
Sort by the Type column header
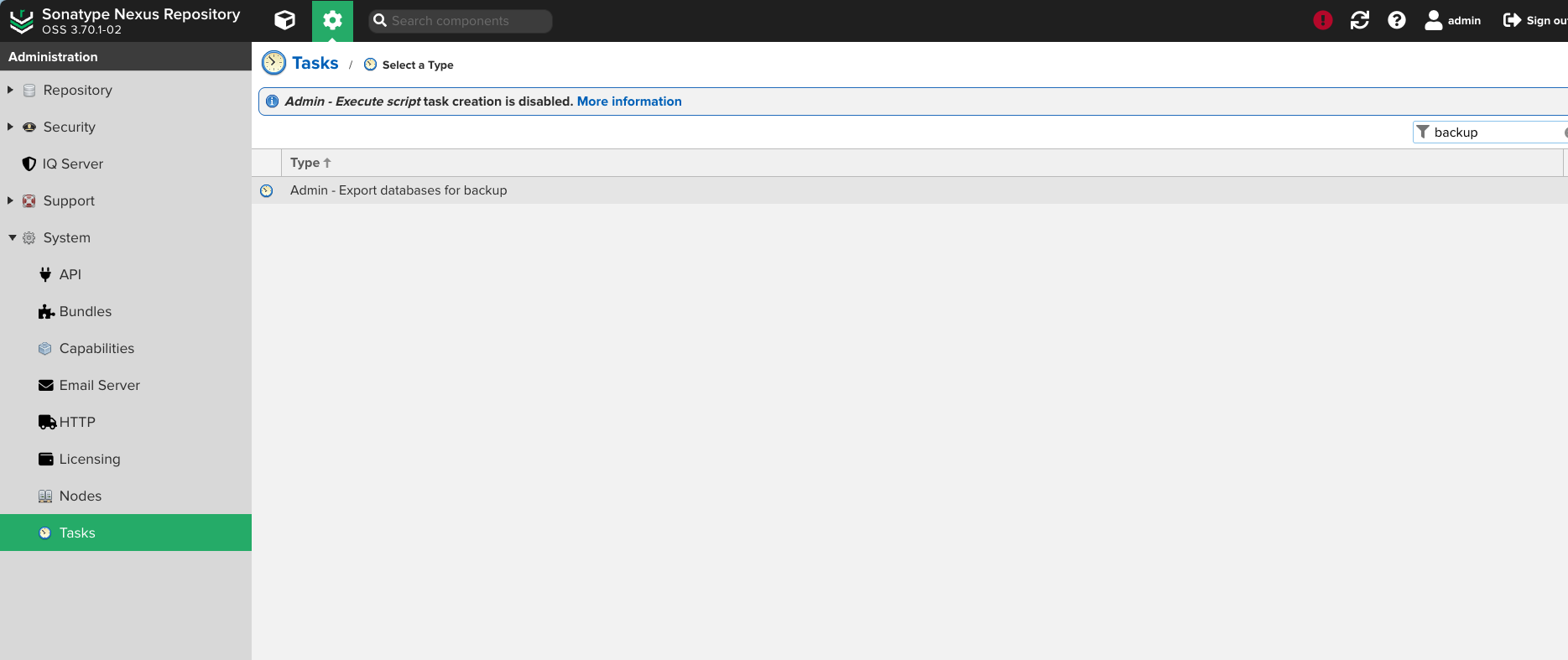[305, 163]
